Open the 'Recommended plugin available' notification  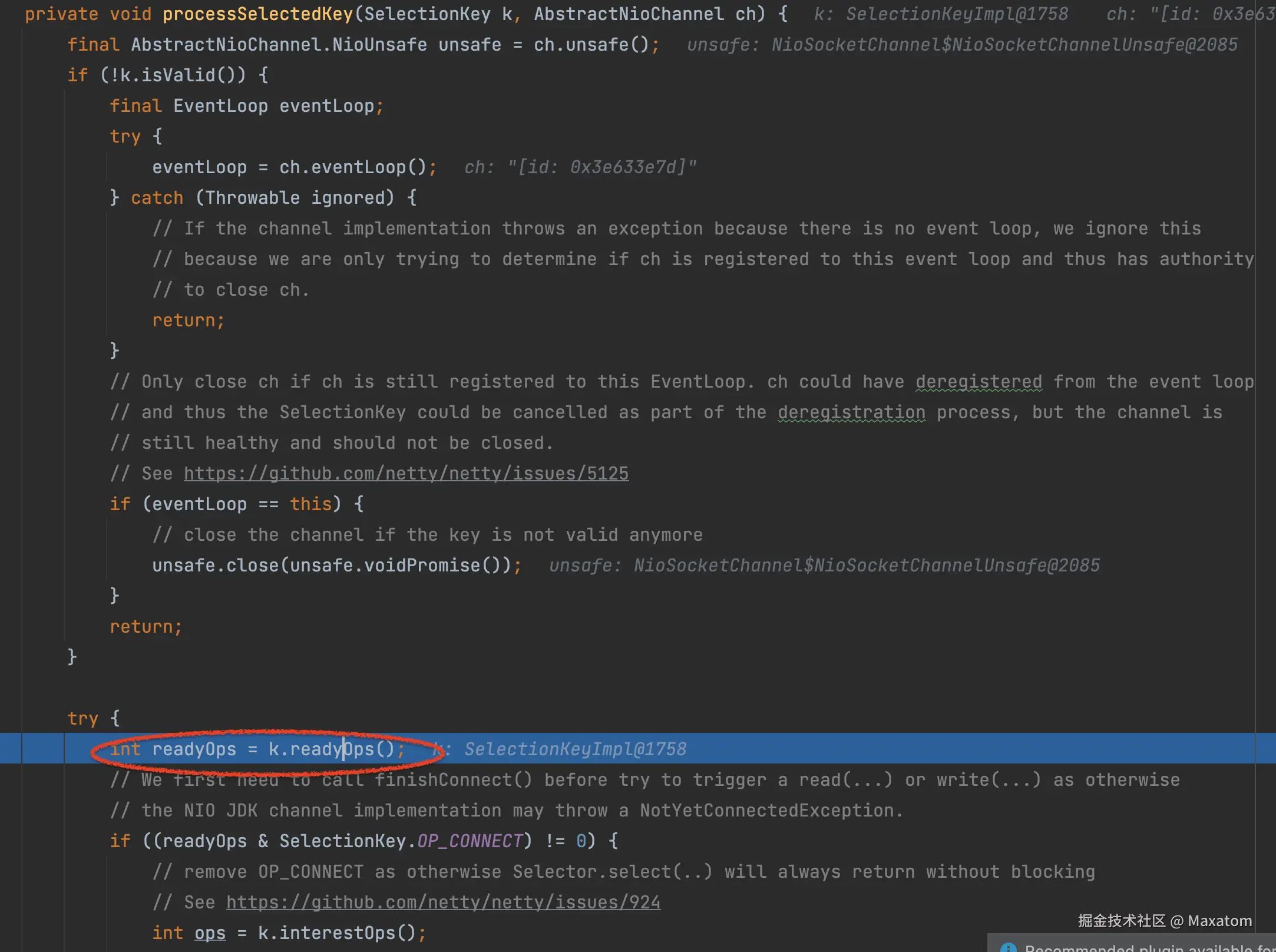tap(1149, 947)
